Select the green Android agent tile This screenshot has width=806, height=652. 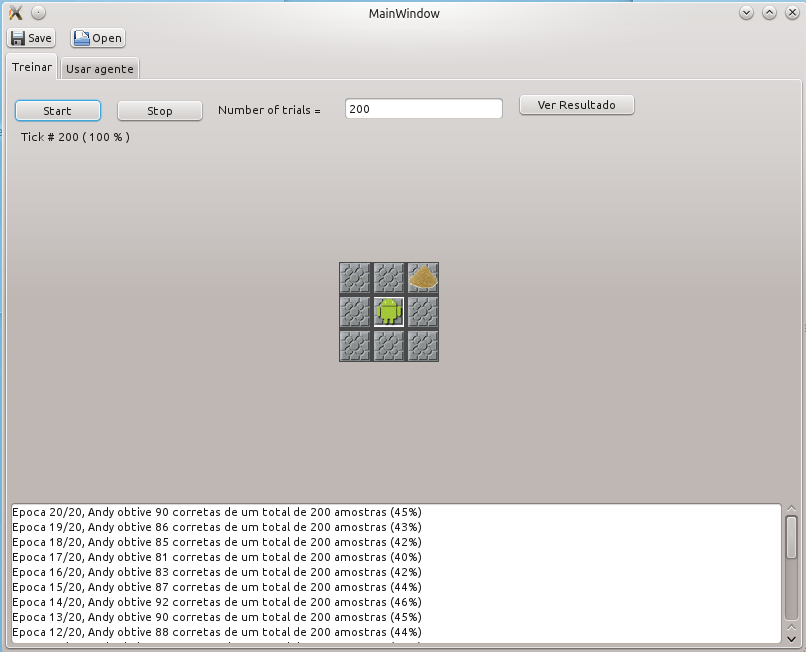click(389, 312)
